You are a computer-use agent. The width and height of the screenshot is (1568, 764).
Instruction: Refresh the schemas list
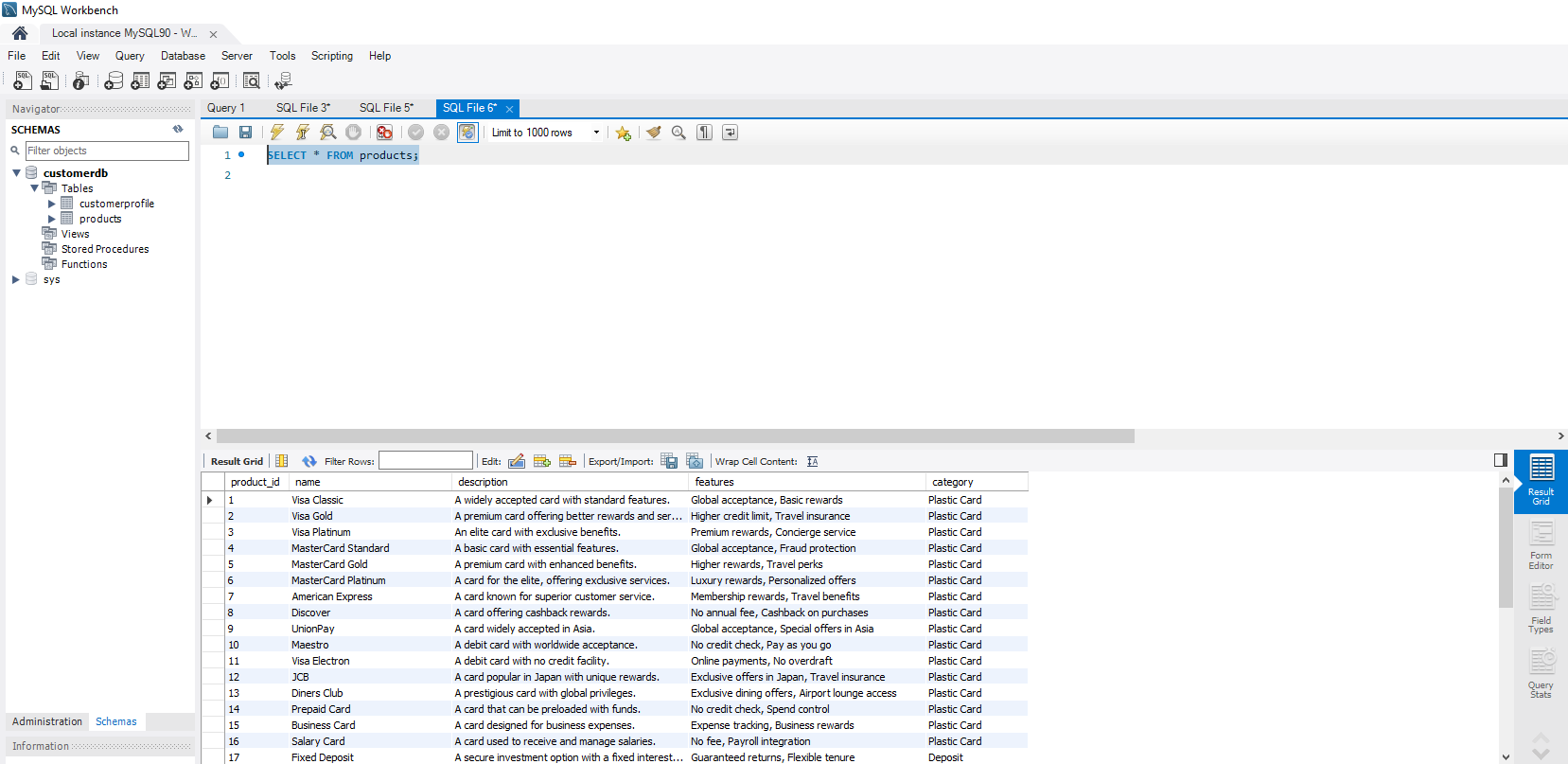coord(178,129)
